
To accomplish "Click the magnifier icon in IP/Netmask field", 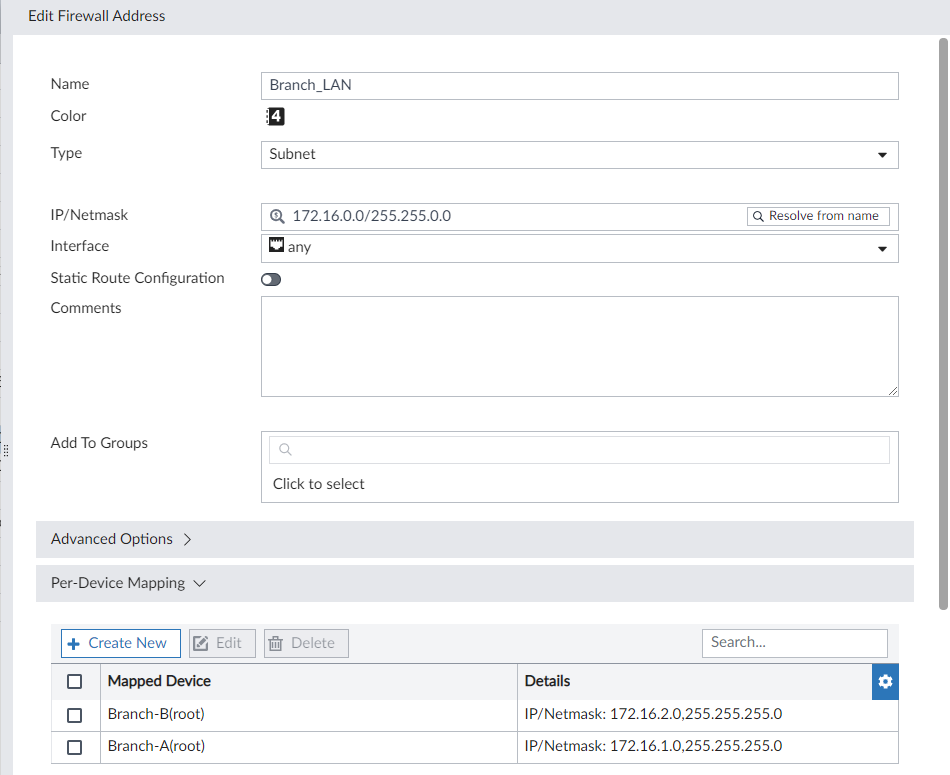I will tap(277, 215).
